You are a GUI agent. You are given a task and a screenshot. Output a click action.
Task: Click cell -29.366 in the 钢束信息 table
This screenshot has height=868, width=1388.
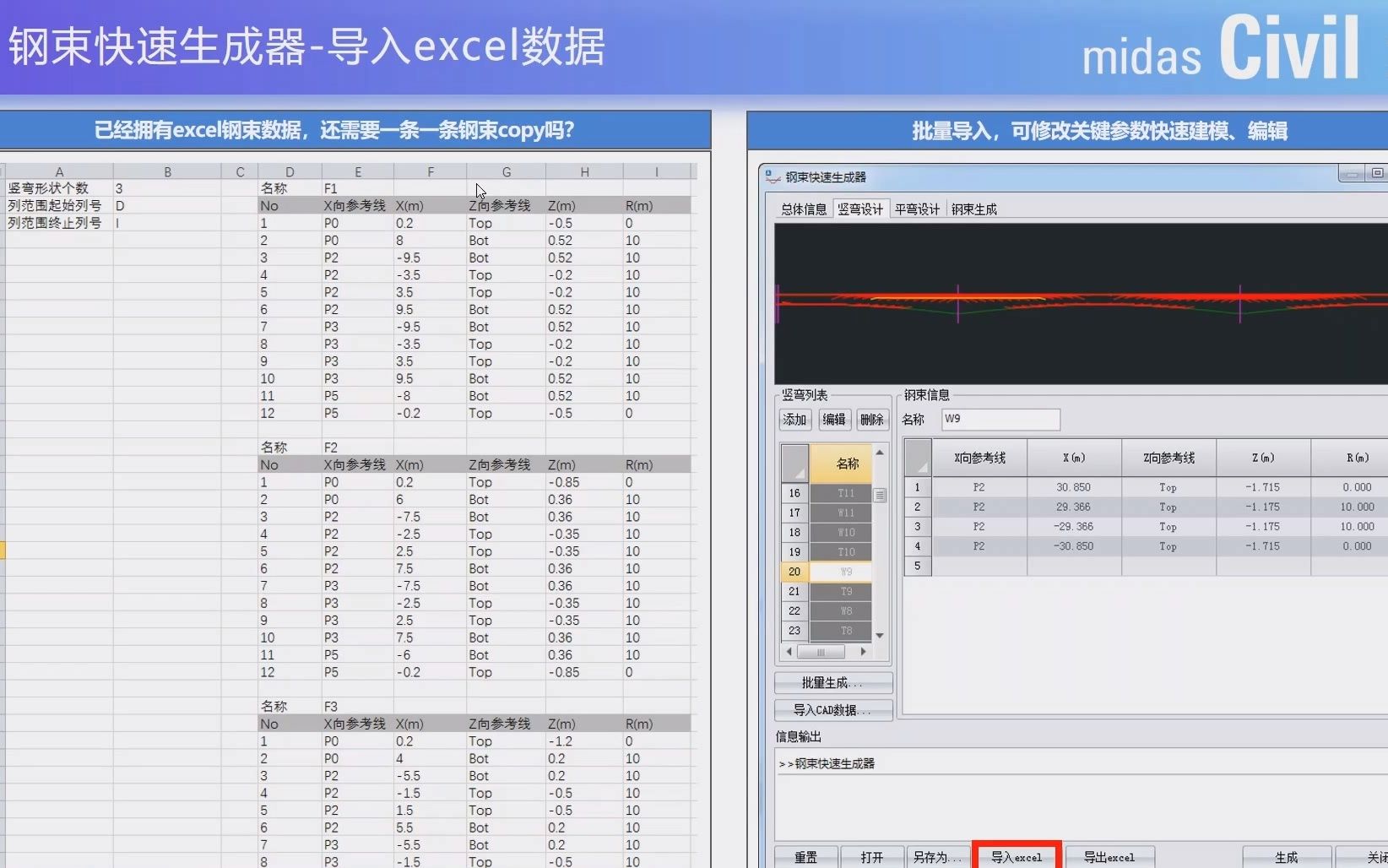1074,526
